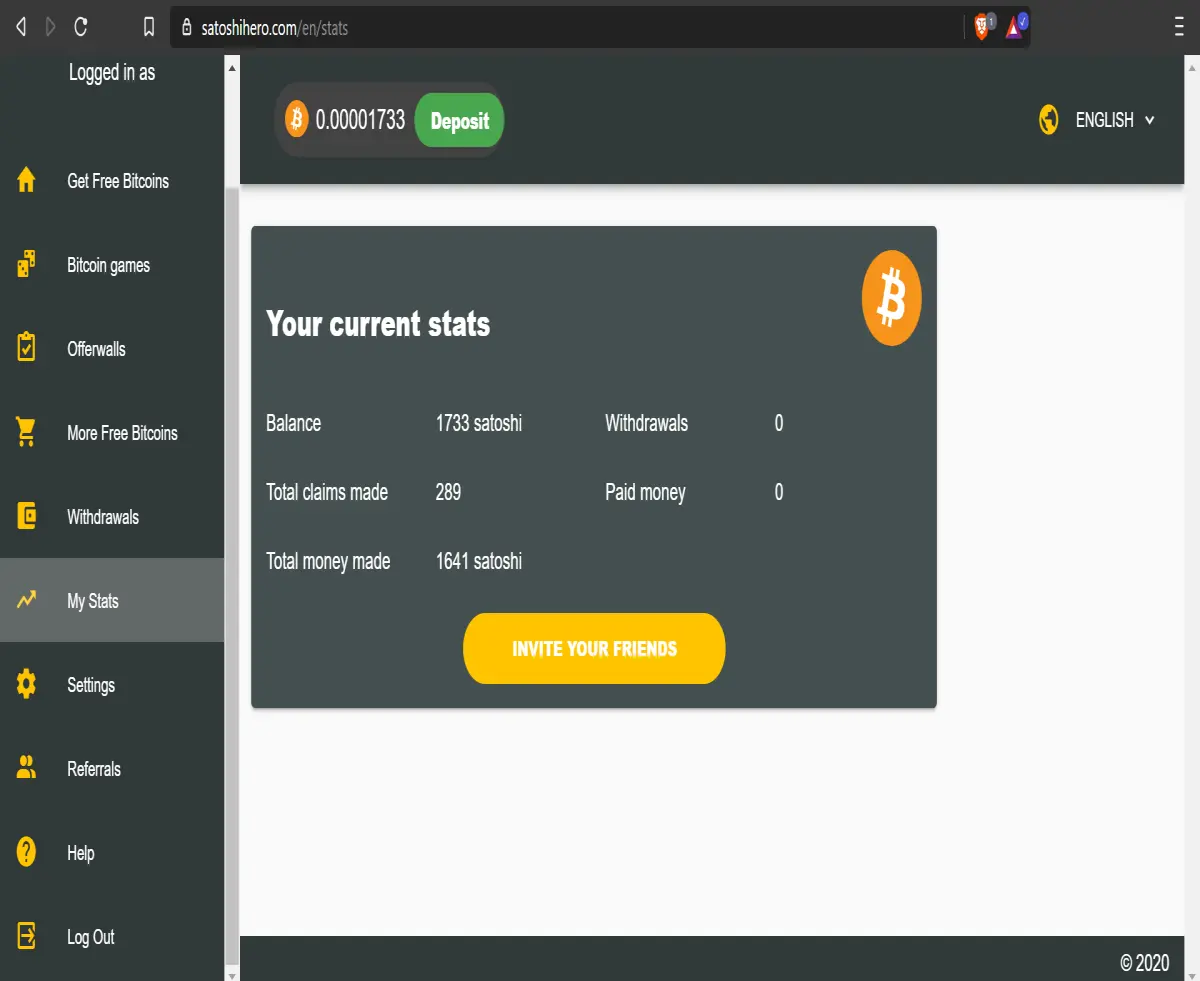The height and width of the screenshot is (981, 1200).
Task: Open Bitcoin games in sidebar
Action: point(112,265)
